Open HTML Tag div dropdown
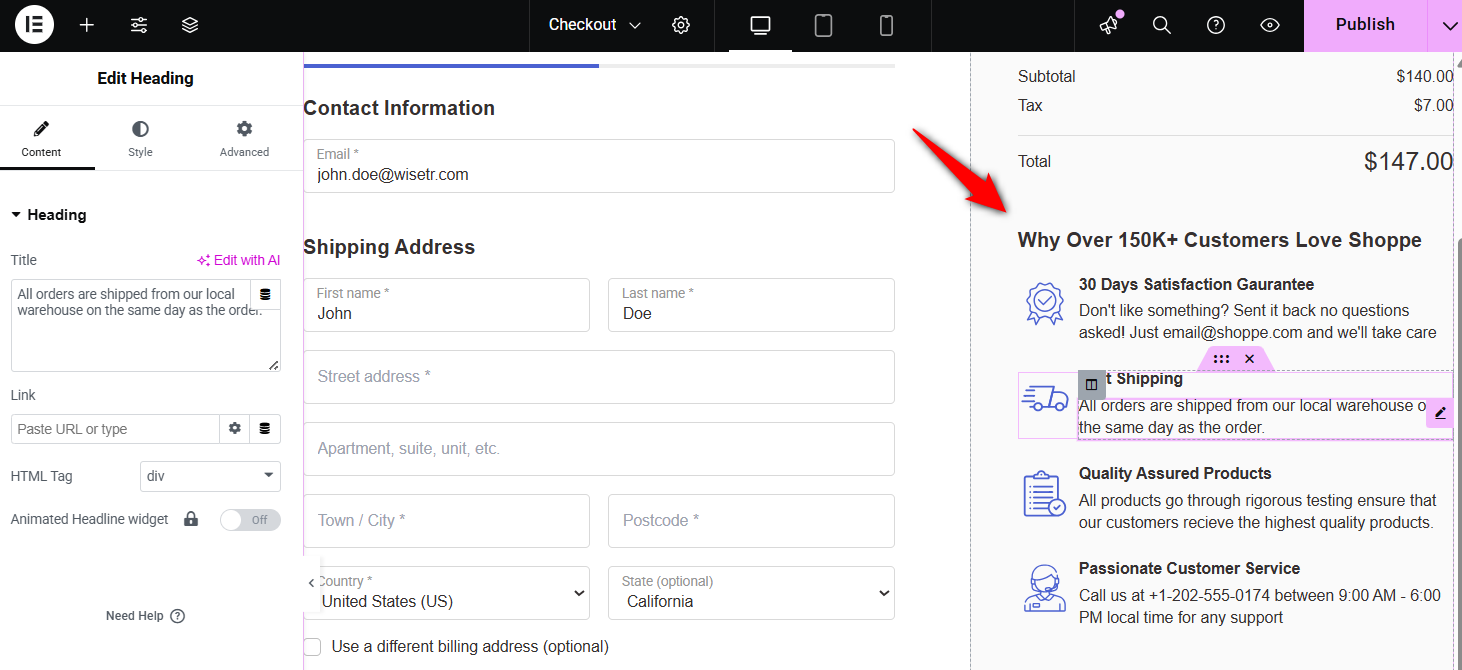 [210, 476]
